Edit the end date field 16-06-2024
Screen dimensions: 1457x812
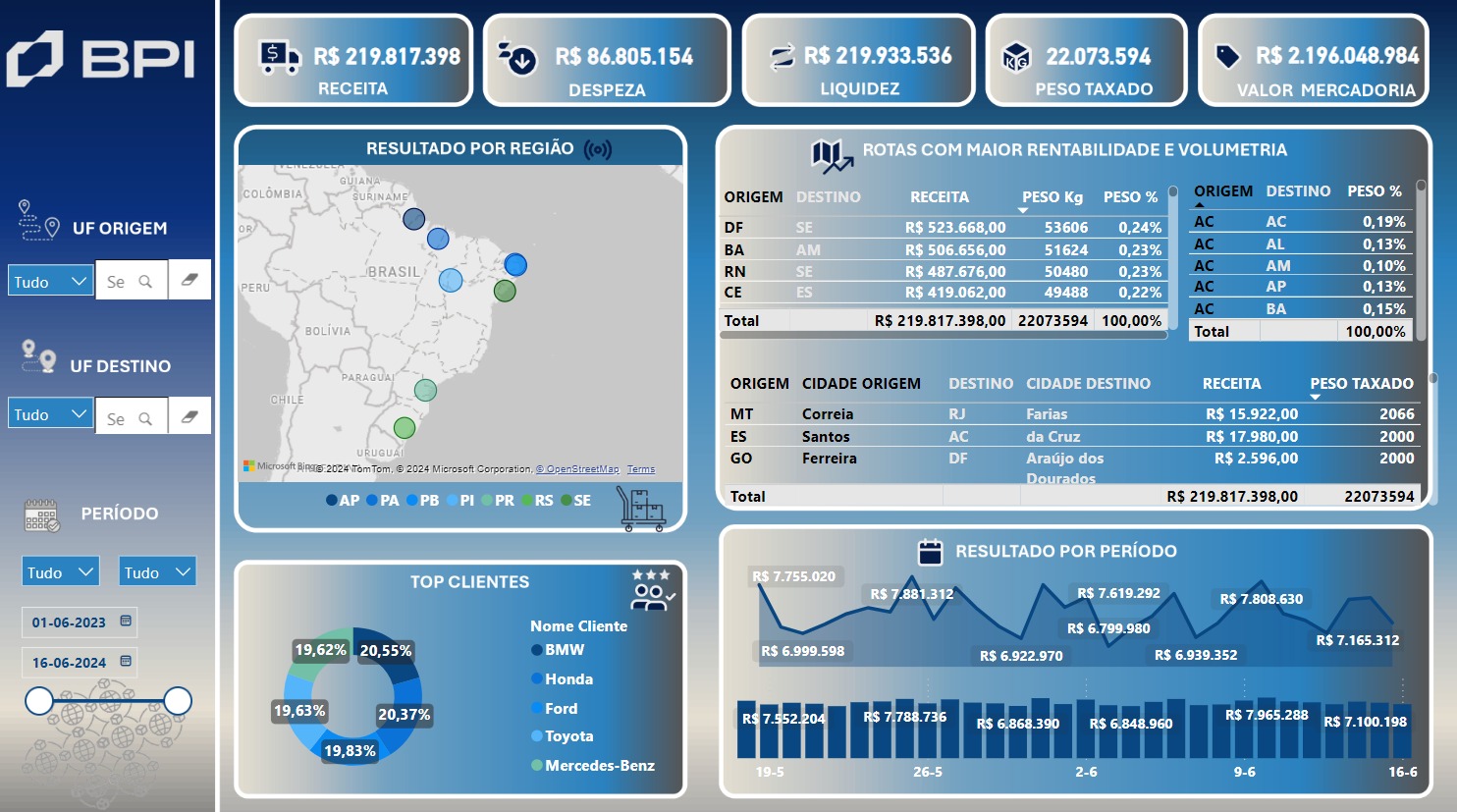[69, 663]
